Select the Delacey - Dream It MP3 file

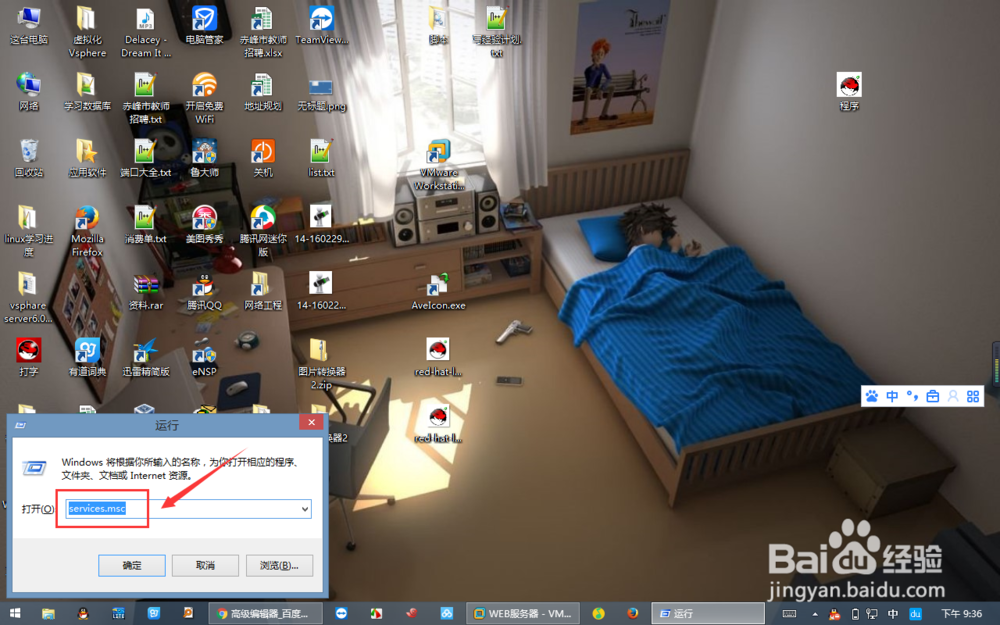point(146,32)
